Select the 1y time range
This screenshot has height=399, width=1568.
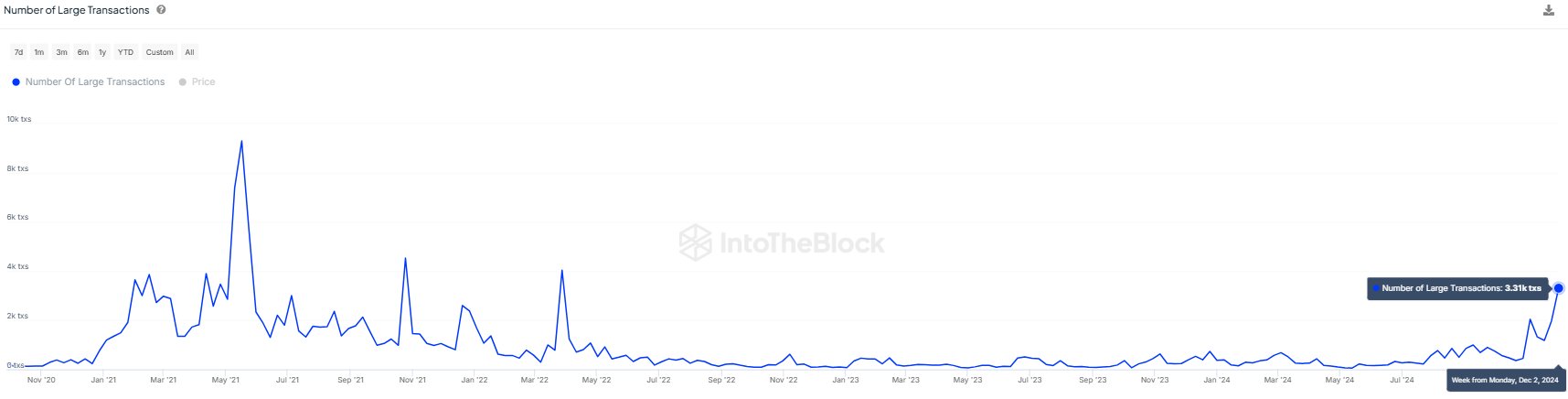(x=102, y=52)
